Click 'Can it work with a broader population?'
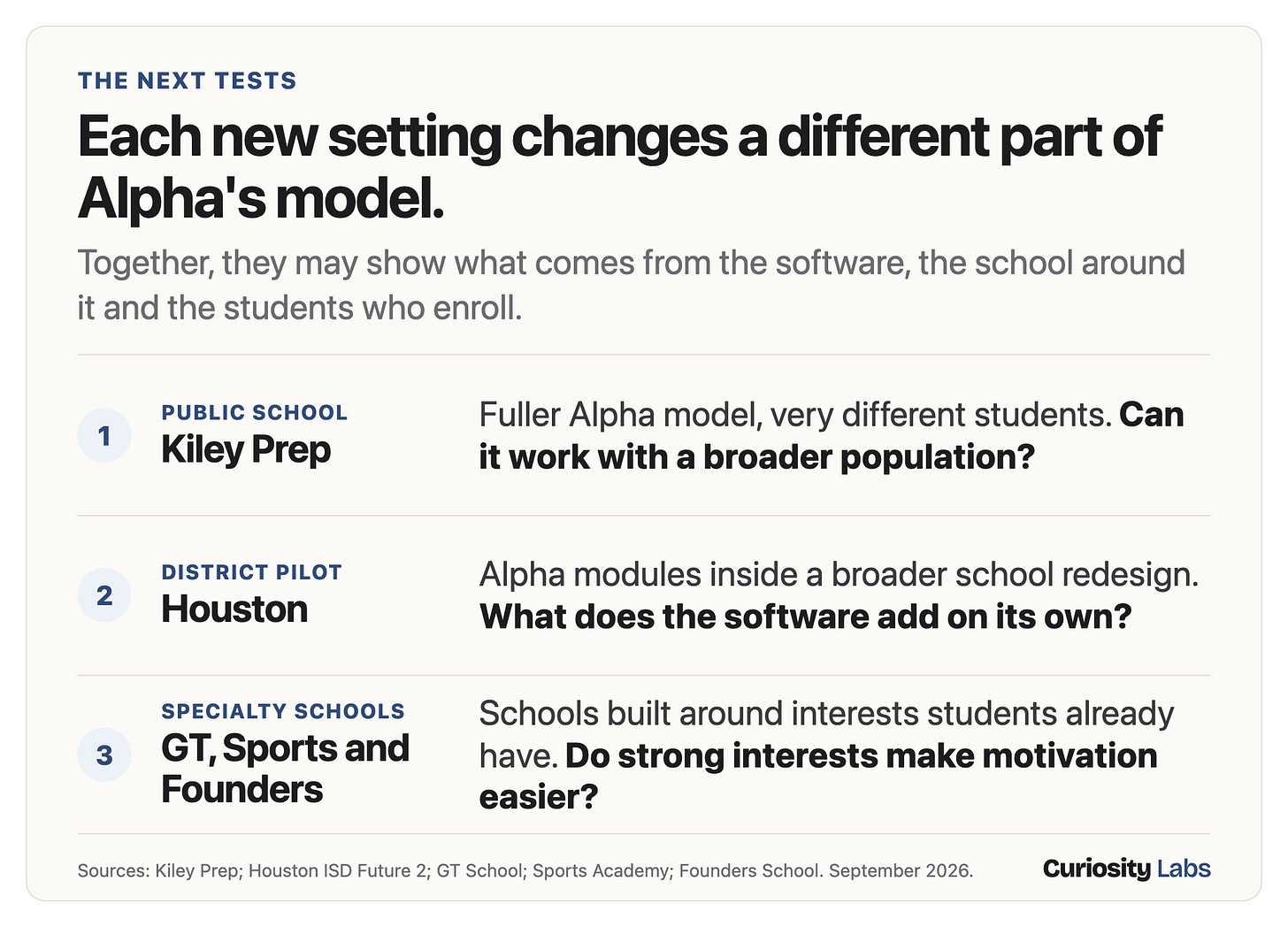 [x=756, y=457]
